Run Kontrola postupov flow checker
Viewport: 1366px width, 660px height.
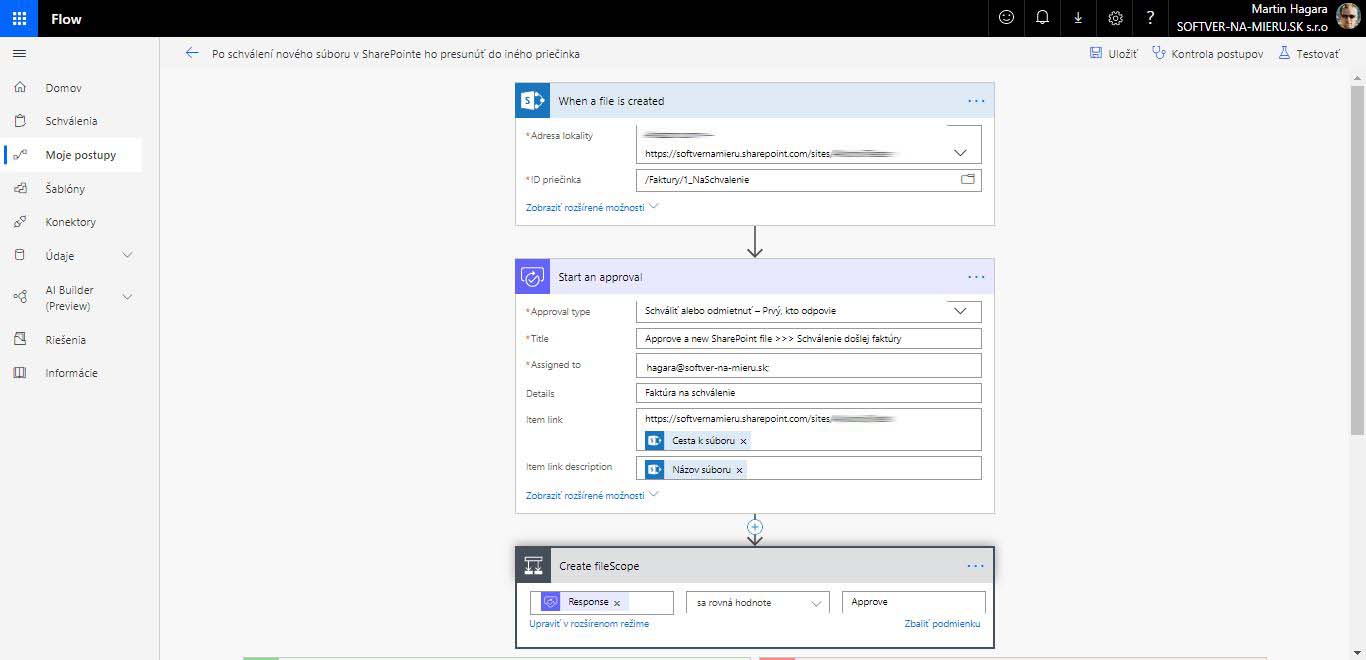1207,54
